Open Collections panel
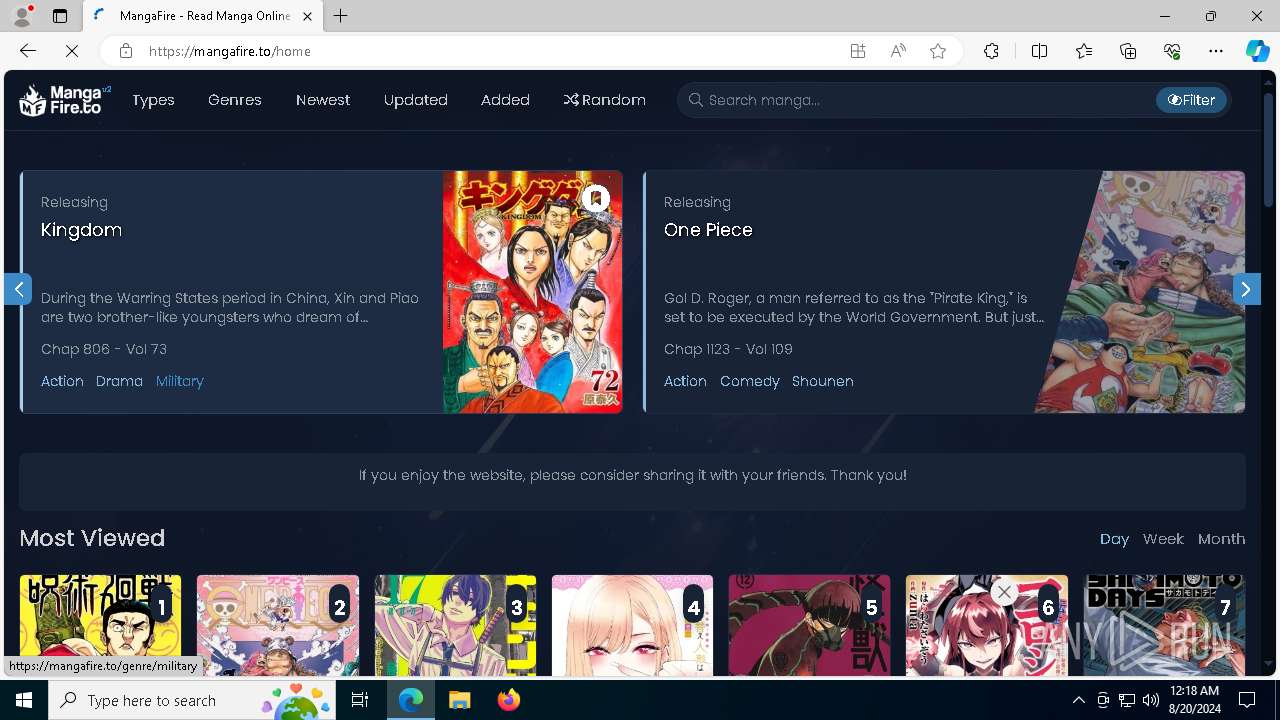The width and height of the screenshot is (1280, 720). [x=1128, y=51]
